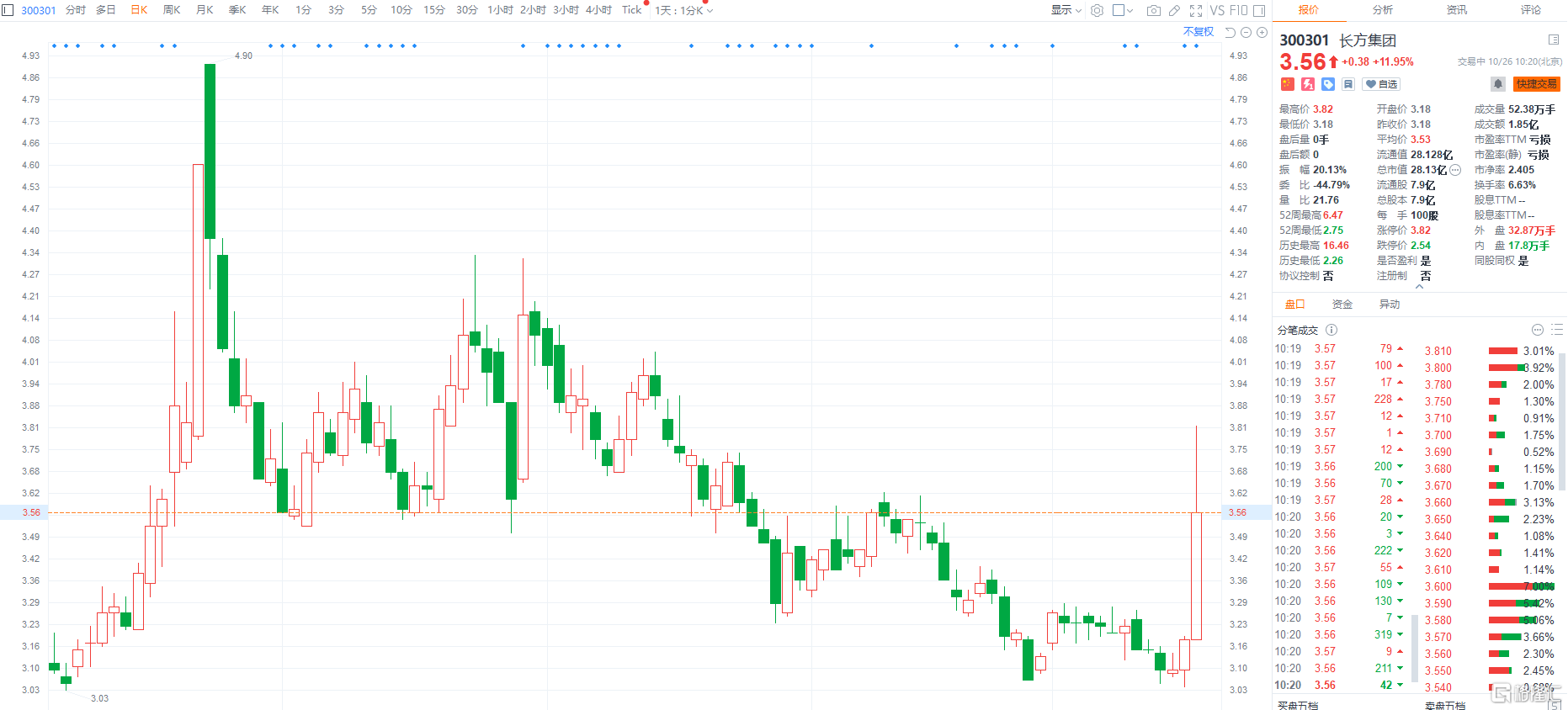Screen dimensions: 1568x710
Task: Open 1天:1分K period dropdown
Action: (x=683, y=10)
